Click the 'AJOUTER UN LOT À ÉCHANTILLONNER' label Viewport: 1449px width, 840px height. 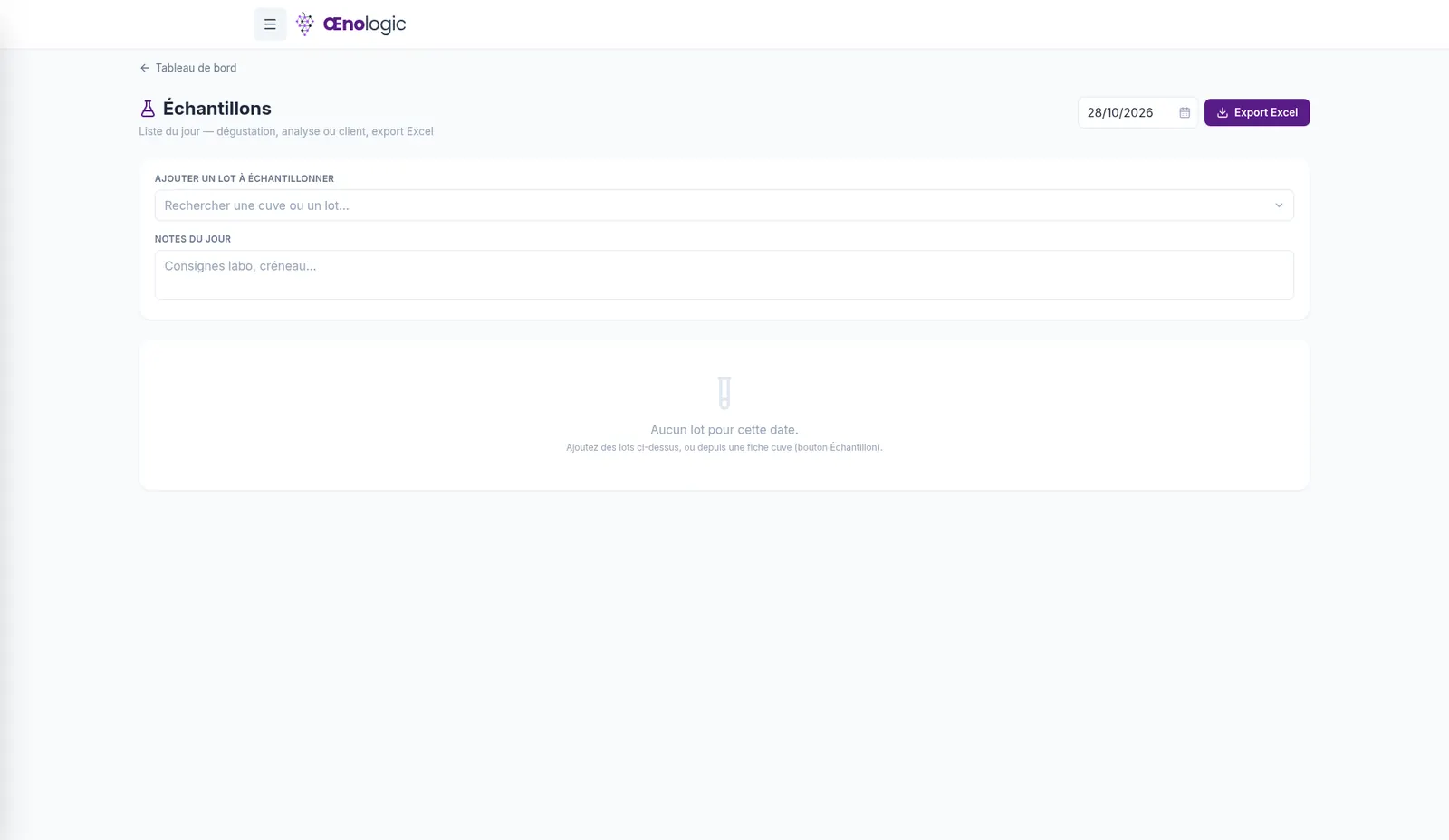coord(245,178)
